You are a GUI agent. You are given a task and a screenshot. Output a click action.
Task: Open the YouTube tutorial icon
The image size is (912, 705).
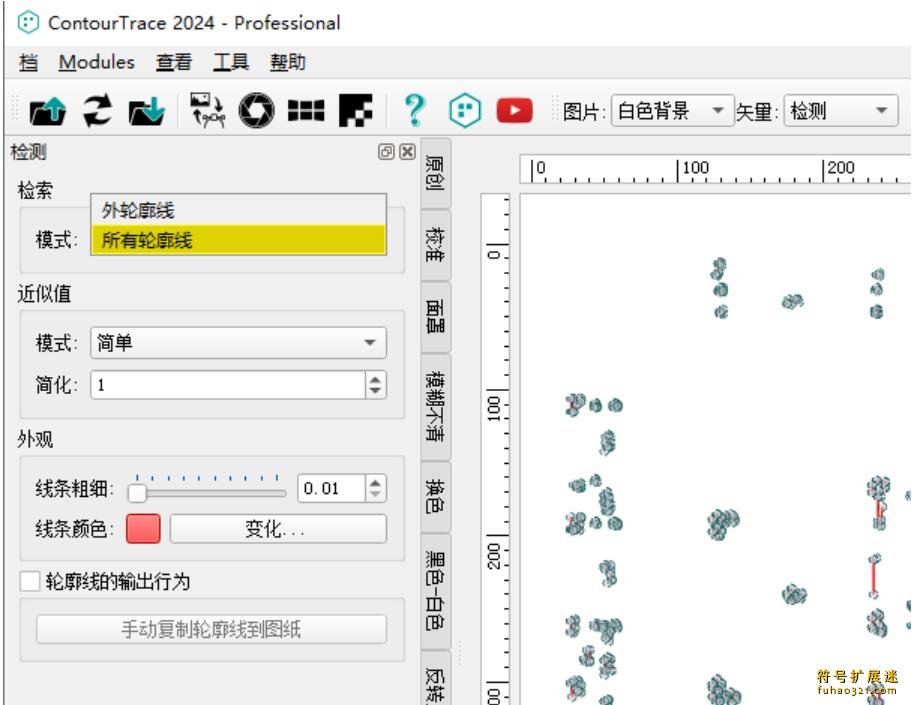pyautogui.click(x=514, y=111)
